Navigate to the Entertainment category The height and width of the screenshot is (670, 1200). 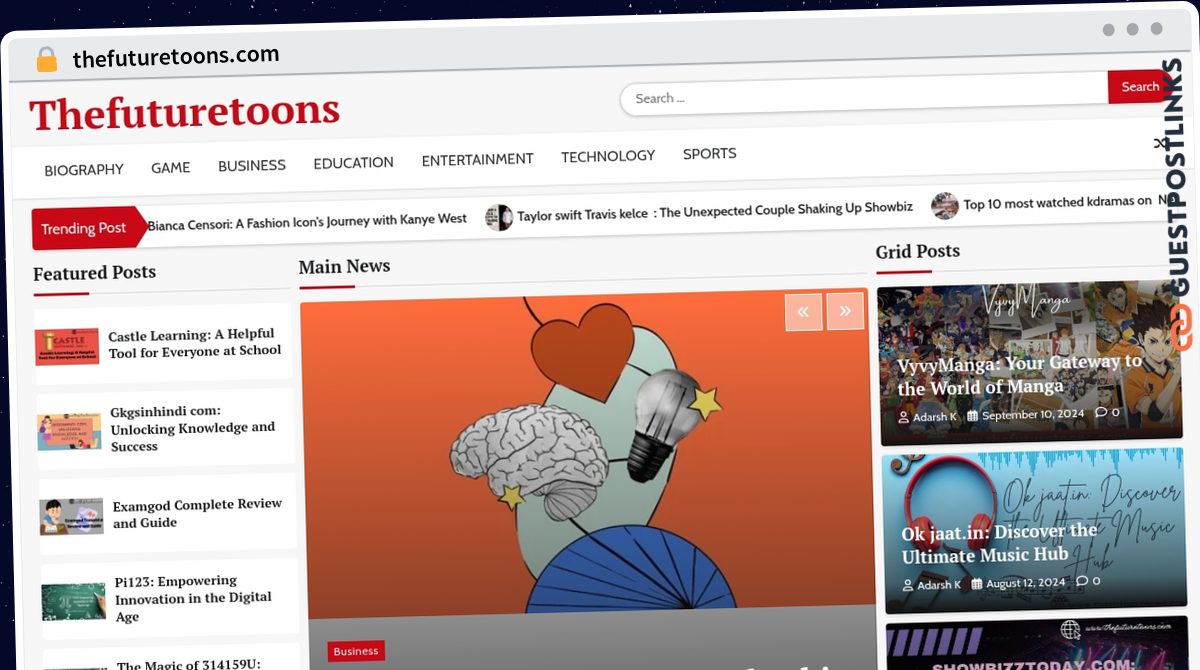pyautogui.click(x=477, y=159)
